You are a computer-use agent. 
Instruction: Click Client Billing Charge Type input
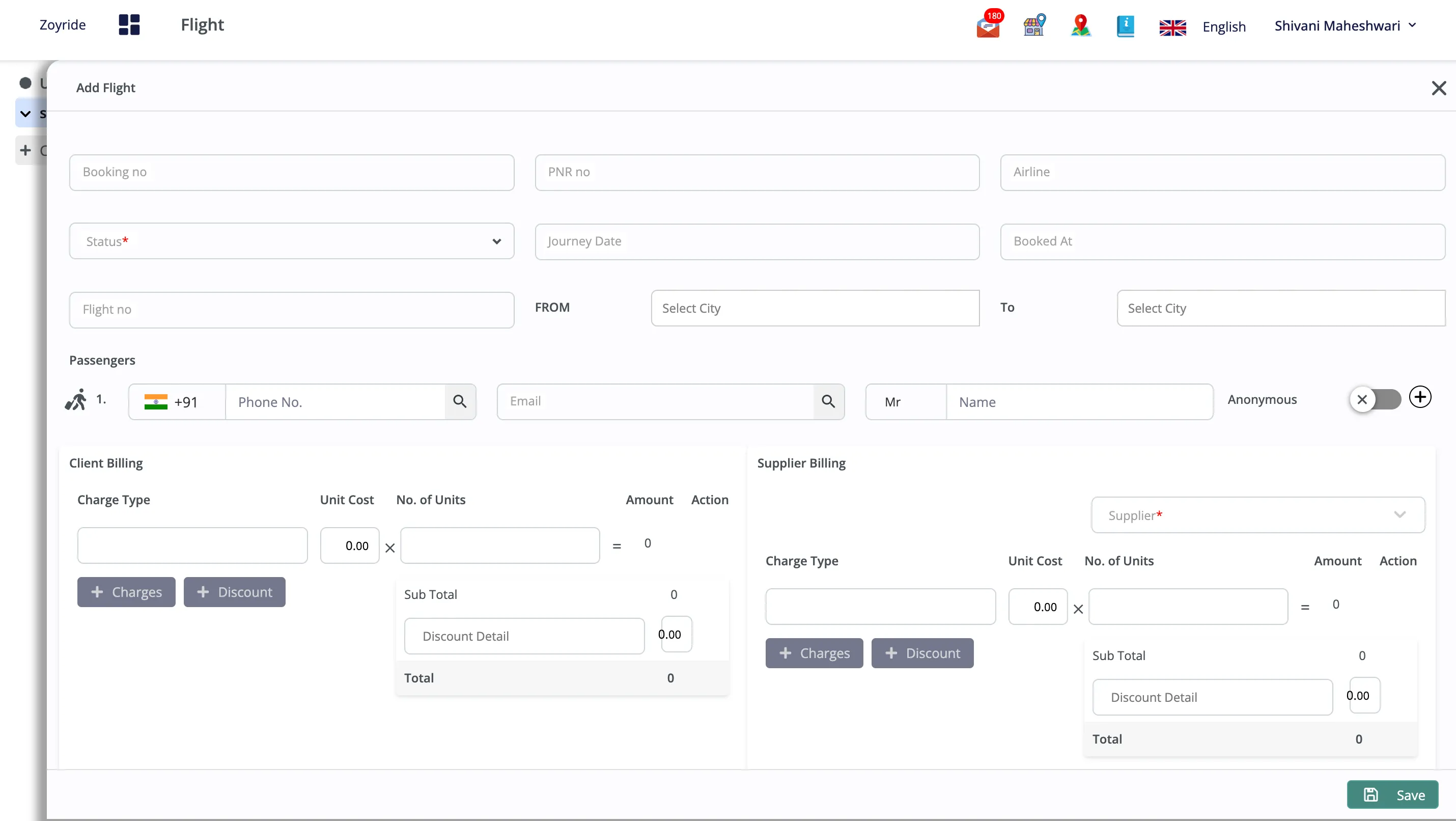[192, 545]
